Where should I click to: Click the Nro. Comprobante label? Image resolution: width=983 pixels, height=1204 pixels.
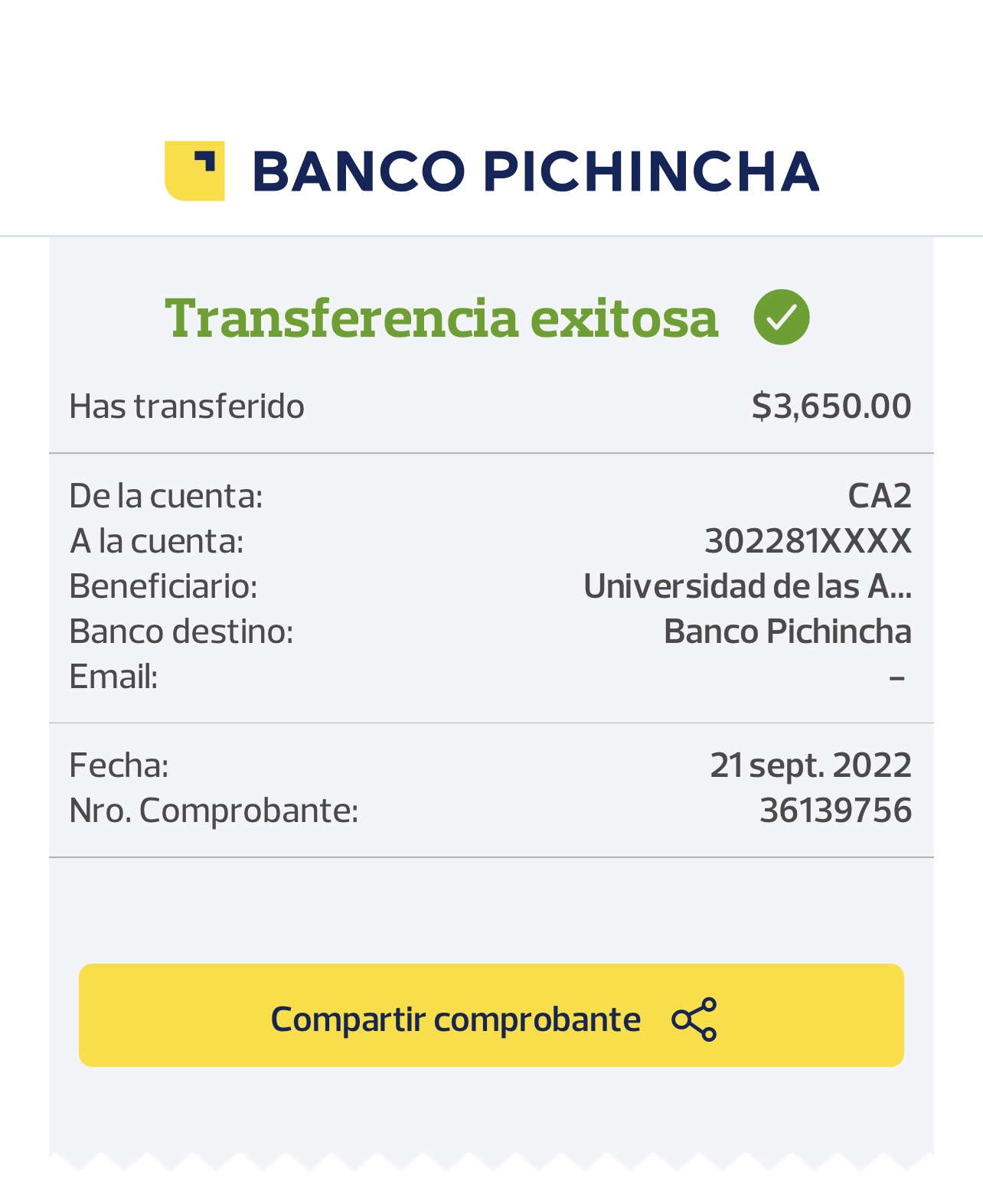pos(214,811)
